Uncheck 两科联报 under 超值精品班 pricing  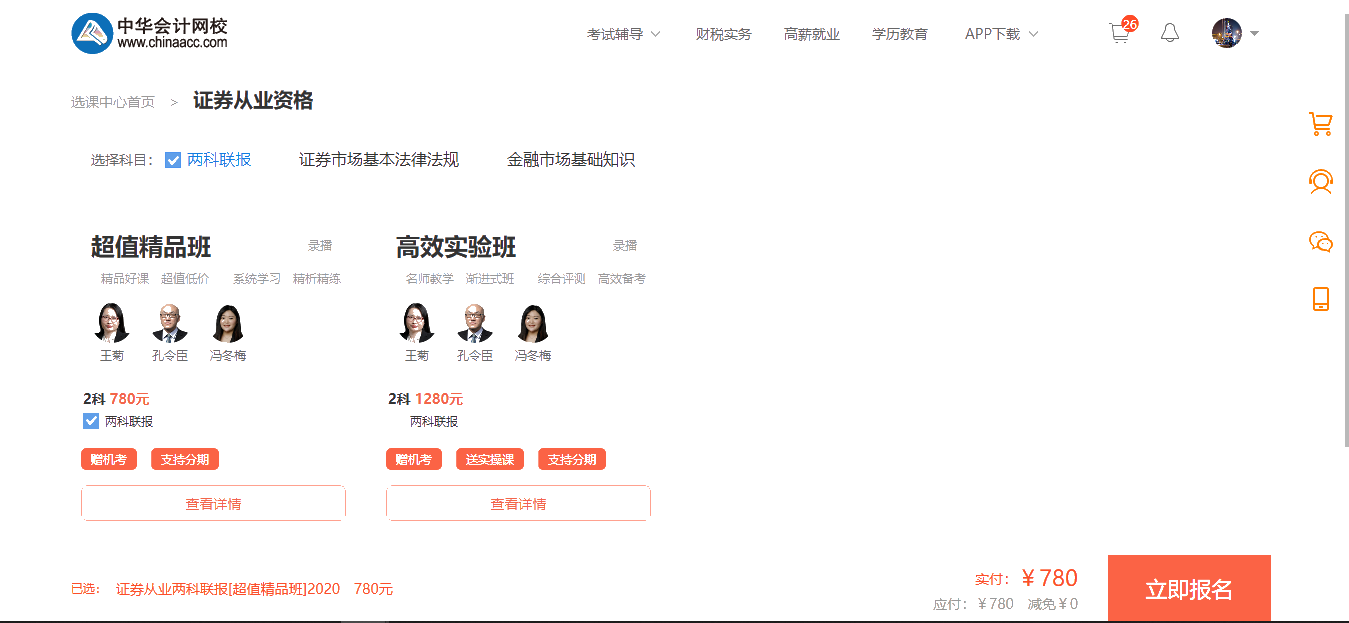click(x=90, y=420)
